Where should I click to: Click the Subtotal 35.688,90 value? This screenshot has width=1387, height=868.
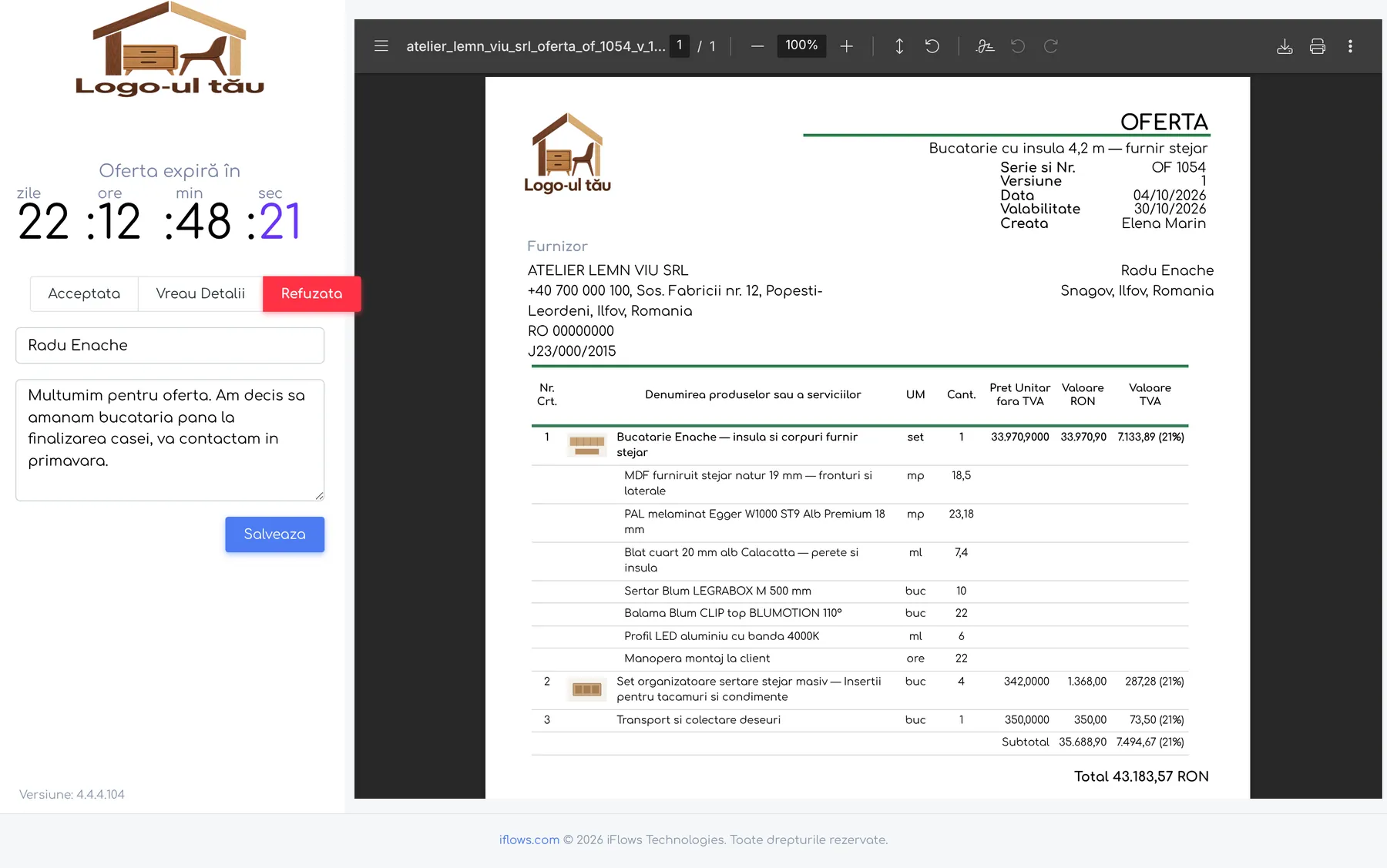[x=1083, y=742]
